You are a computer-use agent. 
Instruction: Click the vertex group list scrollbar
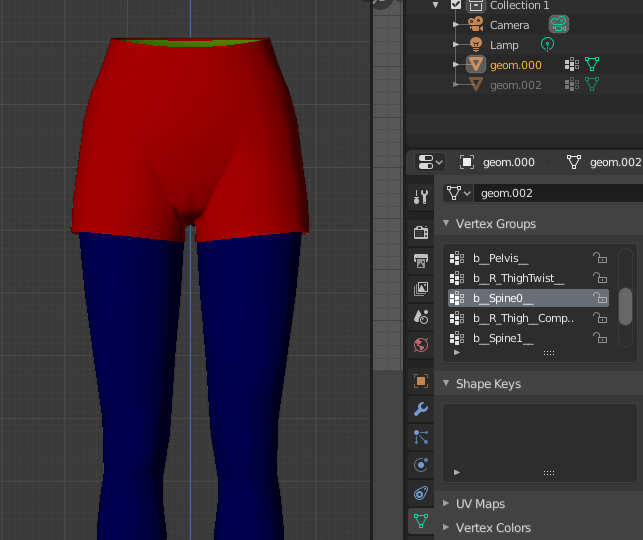pos(625,307)
